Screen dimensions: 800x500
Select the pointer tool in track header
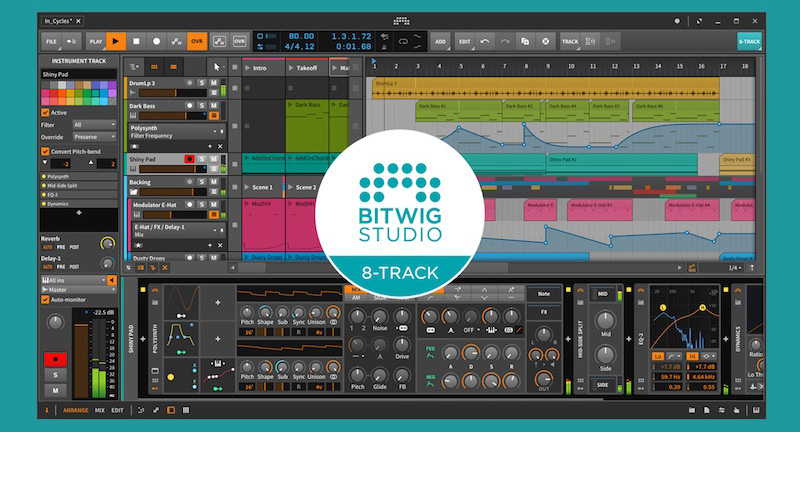tap(216, 67)
